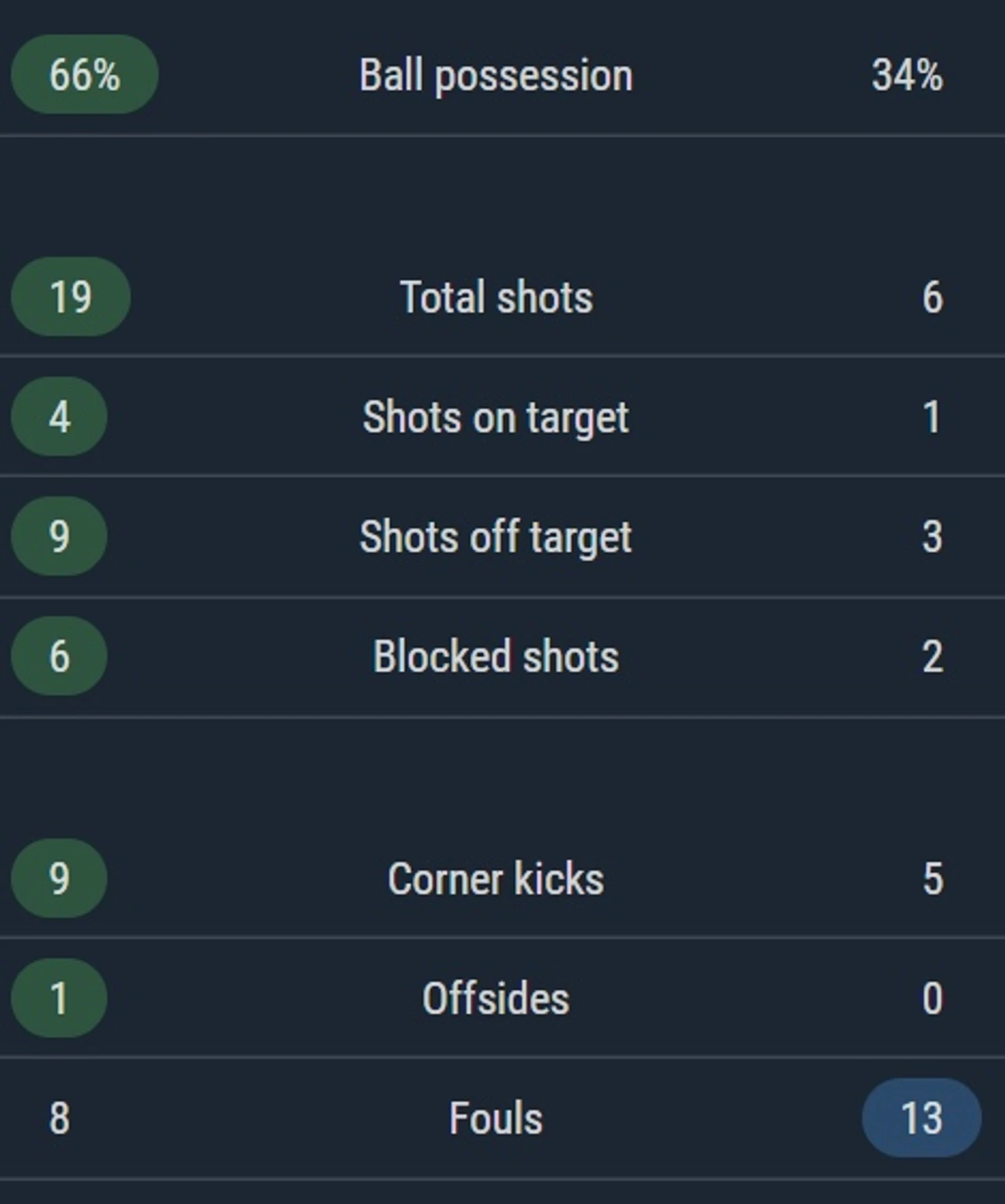
Task: Select the Corner kicks label
Action: click(496, 879)
